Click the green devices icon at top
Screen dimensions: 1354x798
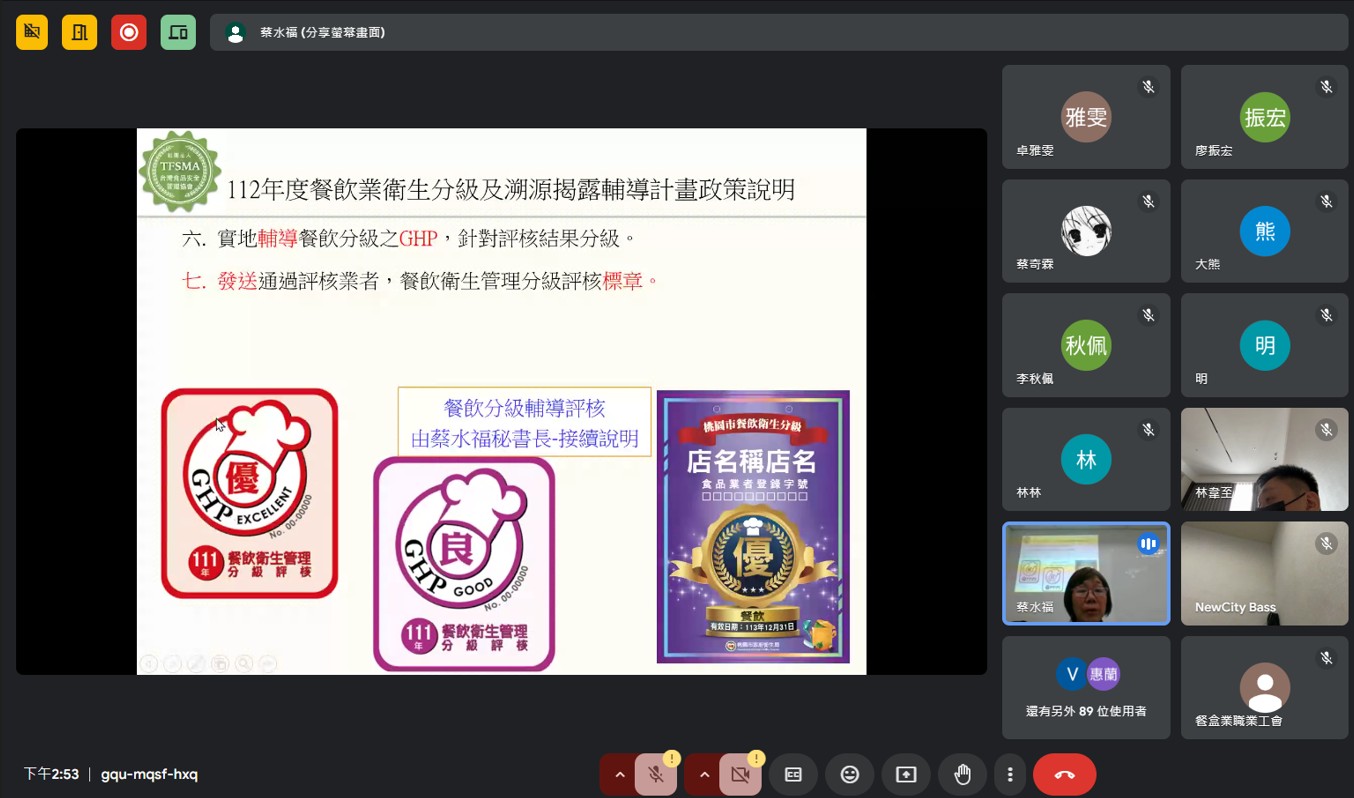[x=178, y=32]
